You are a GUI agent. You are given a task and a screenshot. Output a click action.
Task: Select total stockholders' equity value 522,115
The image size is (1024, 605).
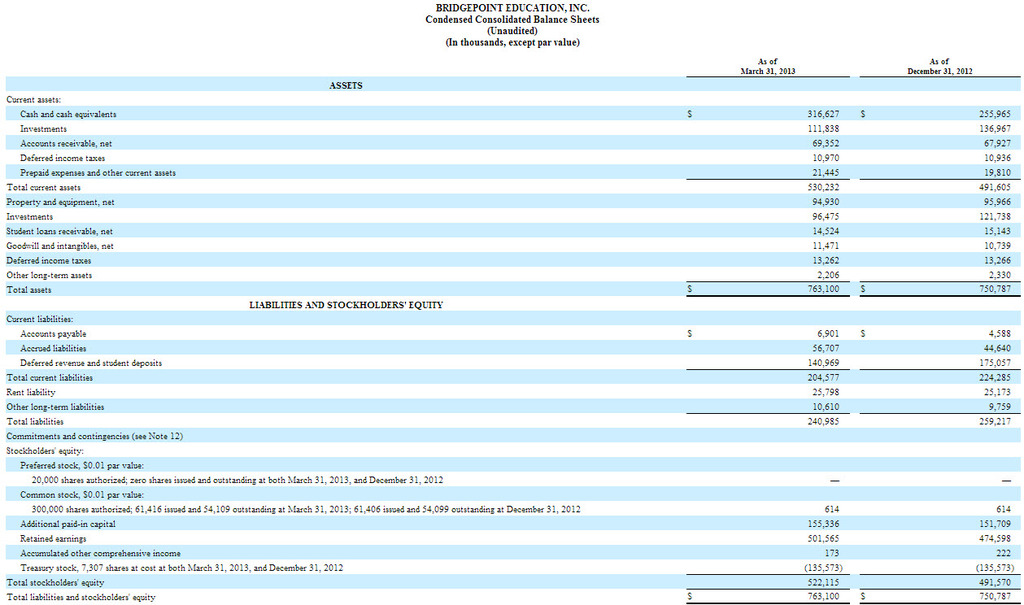pos(824,583)
